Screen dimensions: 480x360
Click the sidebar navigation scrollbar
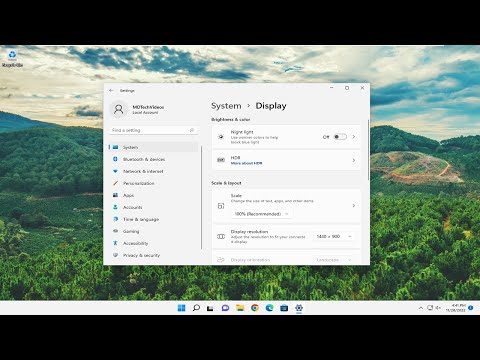[202, 197]
